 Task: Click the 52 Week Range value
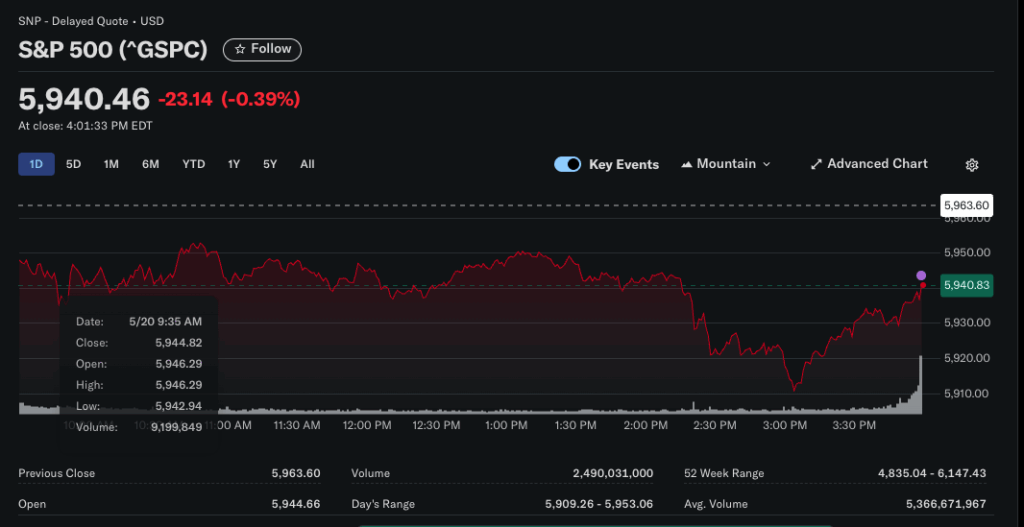click(x=931, y=473)
